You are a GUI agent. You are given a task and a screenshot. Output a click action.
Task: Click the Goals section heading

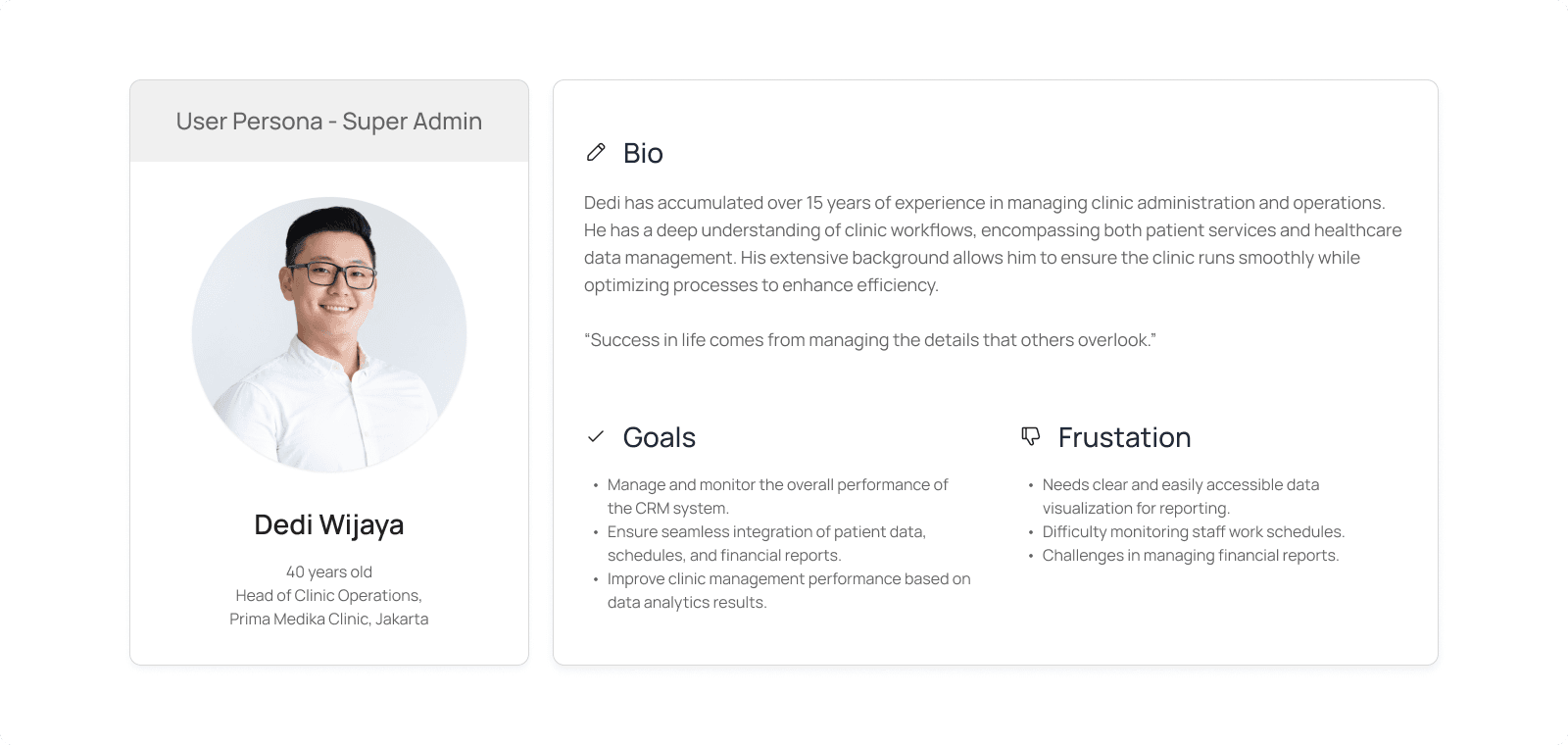pos(660,437)
